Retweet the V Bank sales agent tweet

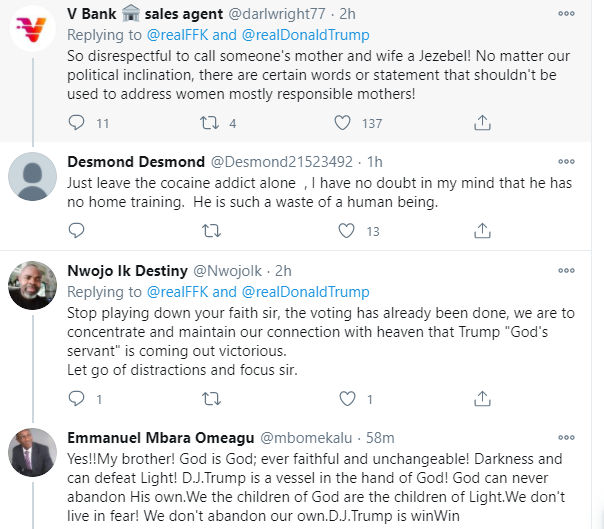click(x=210, y=123)
